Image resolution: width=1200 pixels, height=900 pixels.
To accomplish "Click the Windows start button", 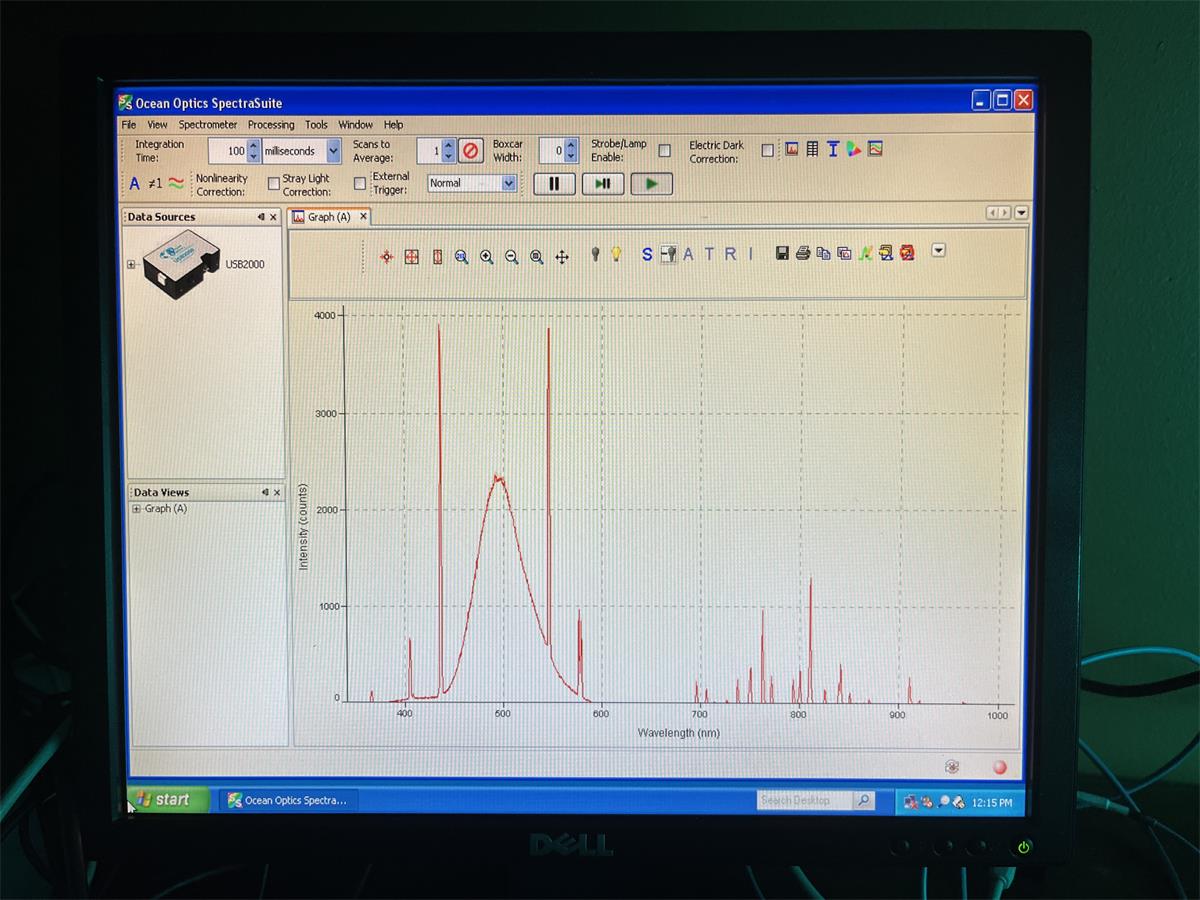I will 167,800.
